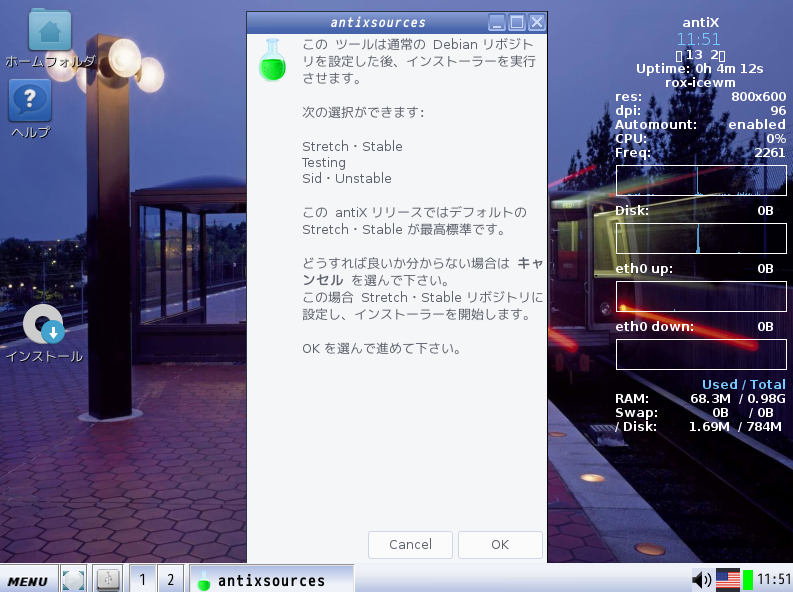
Task: Open the MENU start button
Action: click(28, 580)
